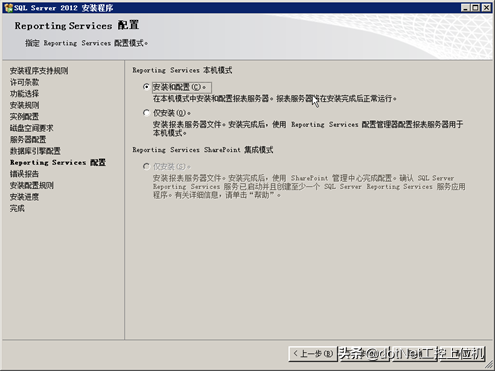This screenshot has width=495, height=371.
Task: Click 完成 step in the sidebar
Action: pyautogui.click(x=17, y=208)
